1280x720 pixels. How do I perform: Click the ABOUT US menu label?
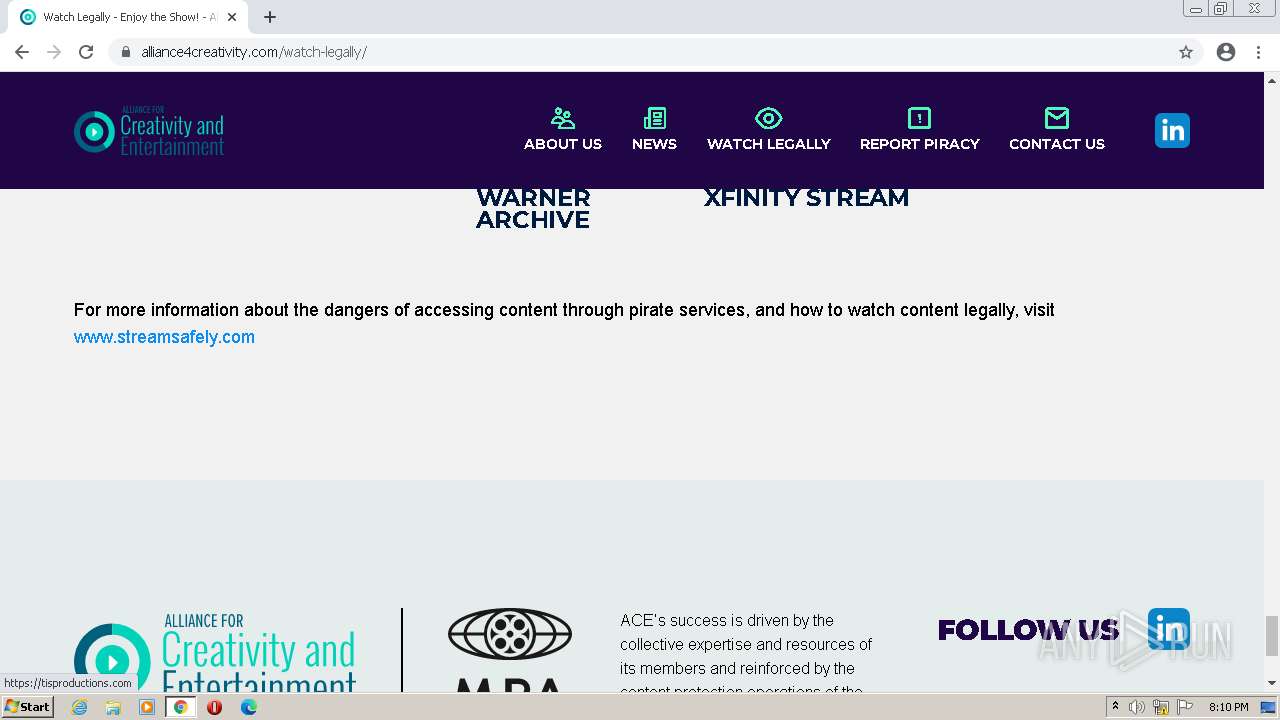563,144
